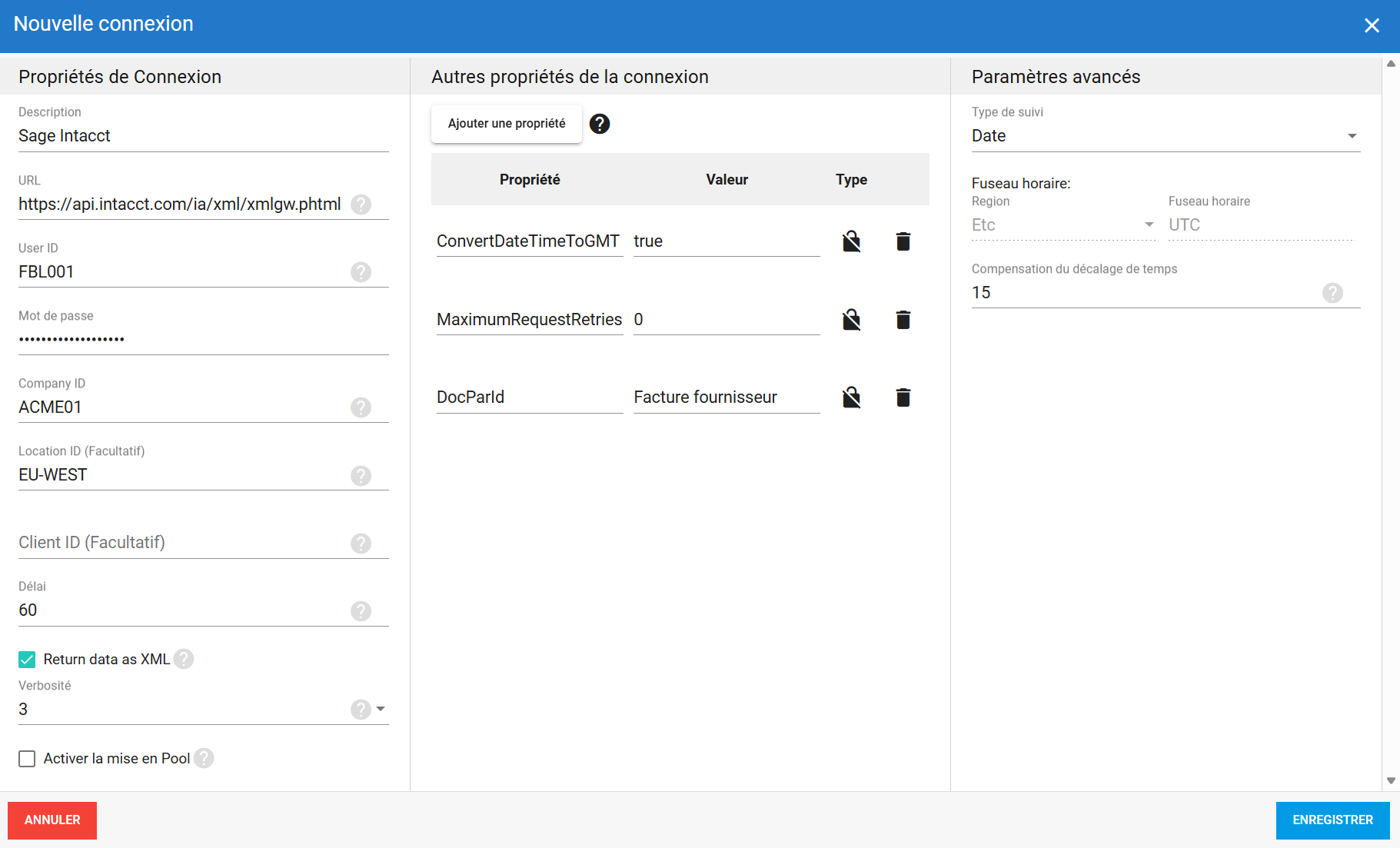The height and width of the screenshot is (848, 1400).
Task: Uncheck Return data as XML checkbox
Action: click(27, 660)
